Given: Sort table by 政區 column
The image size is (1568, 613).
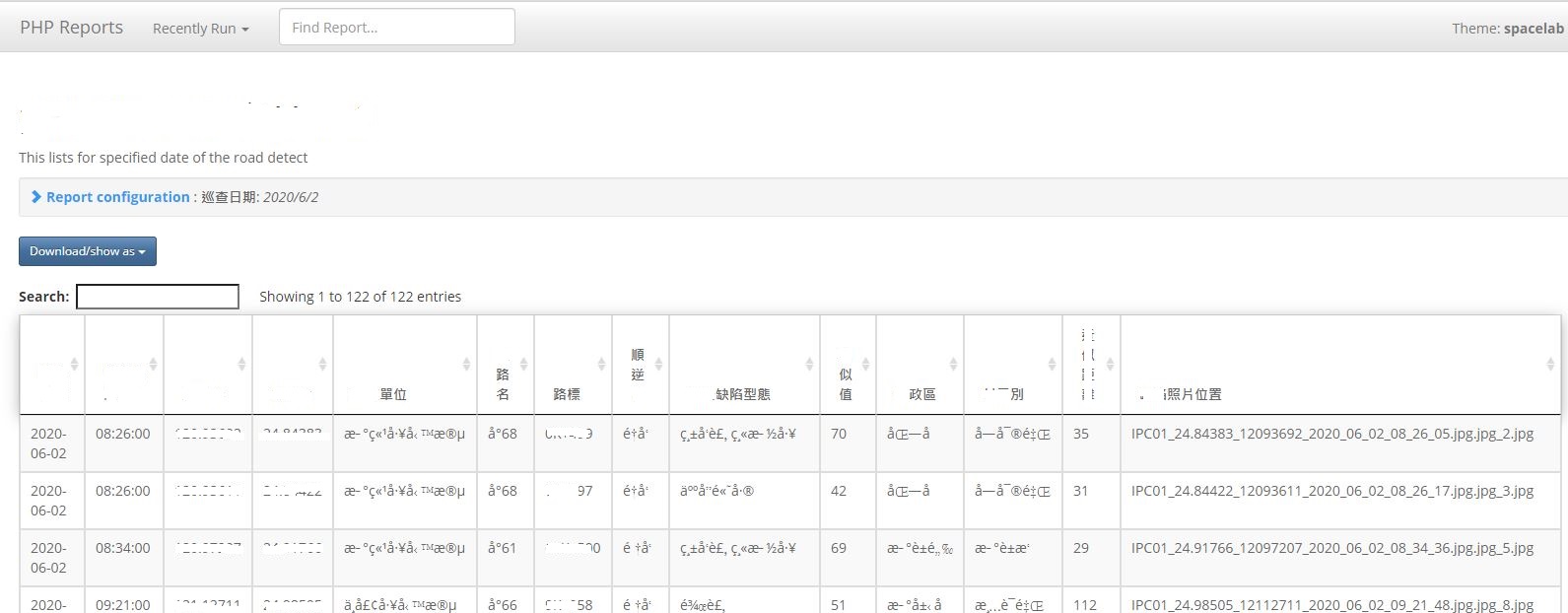Looking at the screenshot, I should 920,364.
